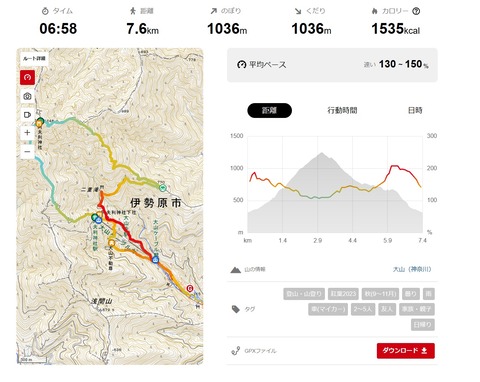Zoom in the map with plus button

point(27,133)
